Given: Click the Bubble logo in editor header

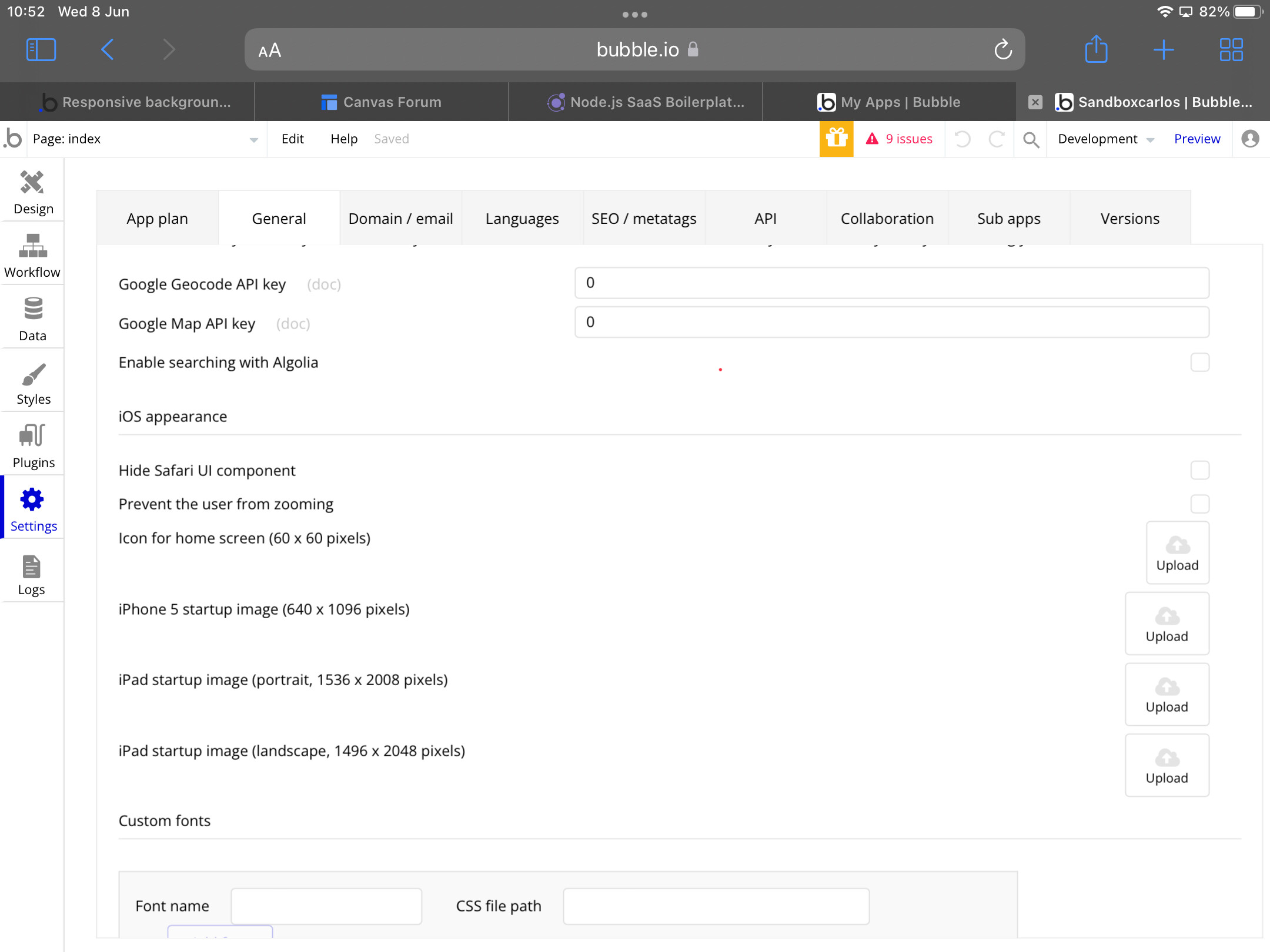Looking at the screenshot, I should tap(13, 139).
